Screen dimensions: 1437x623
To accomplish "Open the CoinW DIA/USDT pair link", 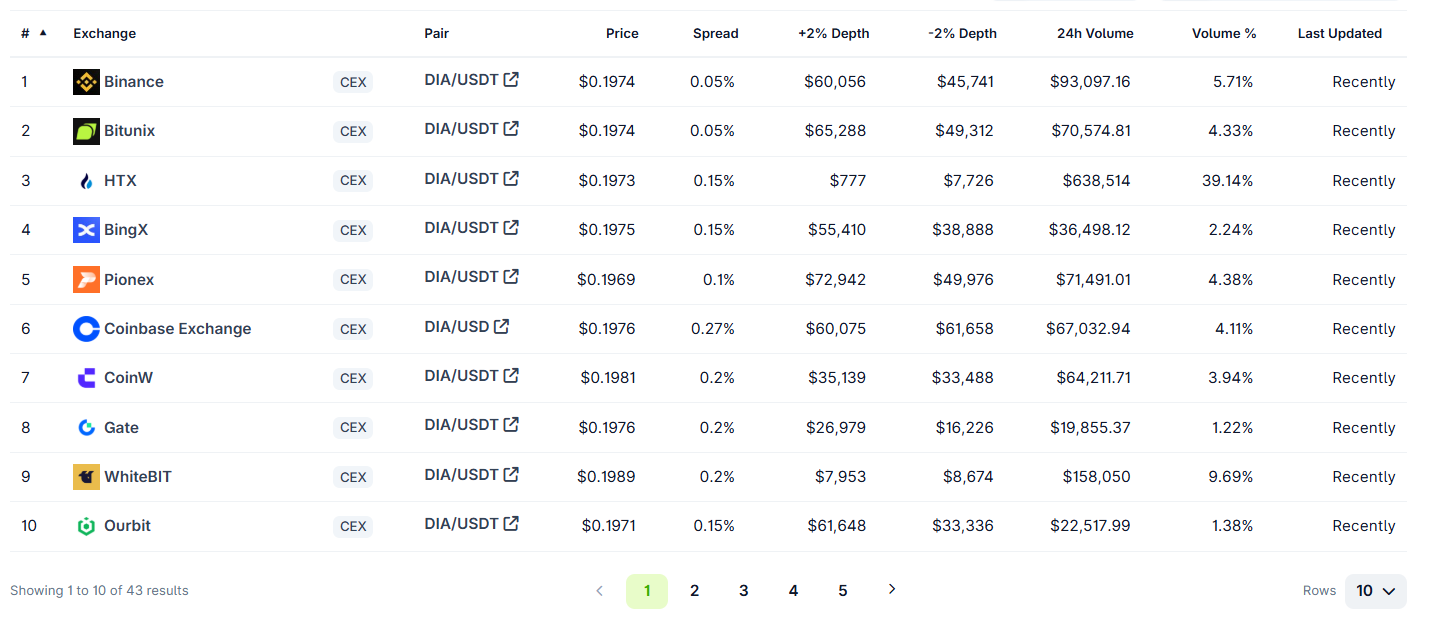I will [x=461, y=376].
